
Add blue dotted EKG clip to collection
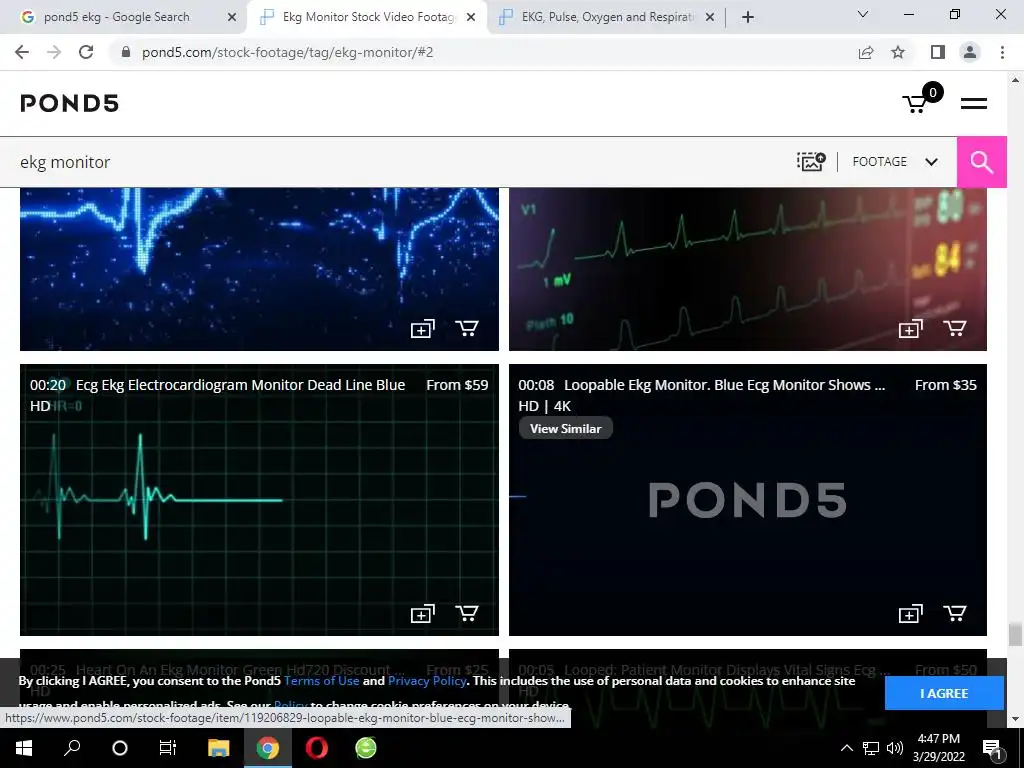[423, 328]
